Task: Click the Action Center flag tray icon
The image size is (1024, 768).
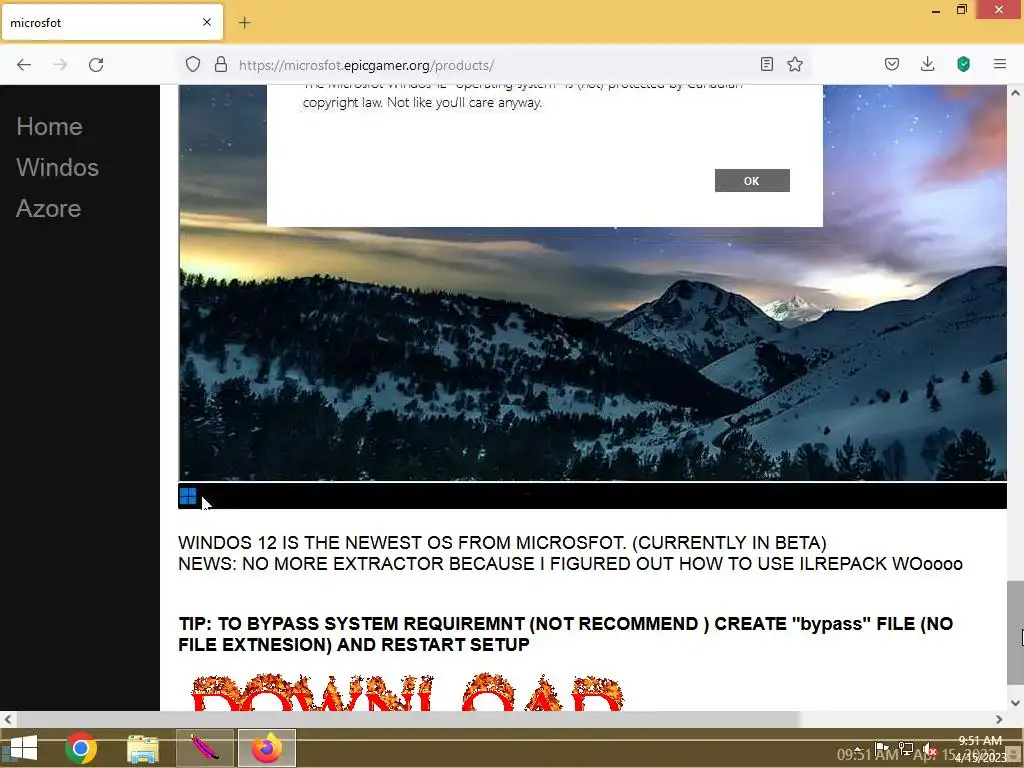Action: [x=882, y=748]
